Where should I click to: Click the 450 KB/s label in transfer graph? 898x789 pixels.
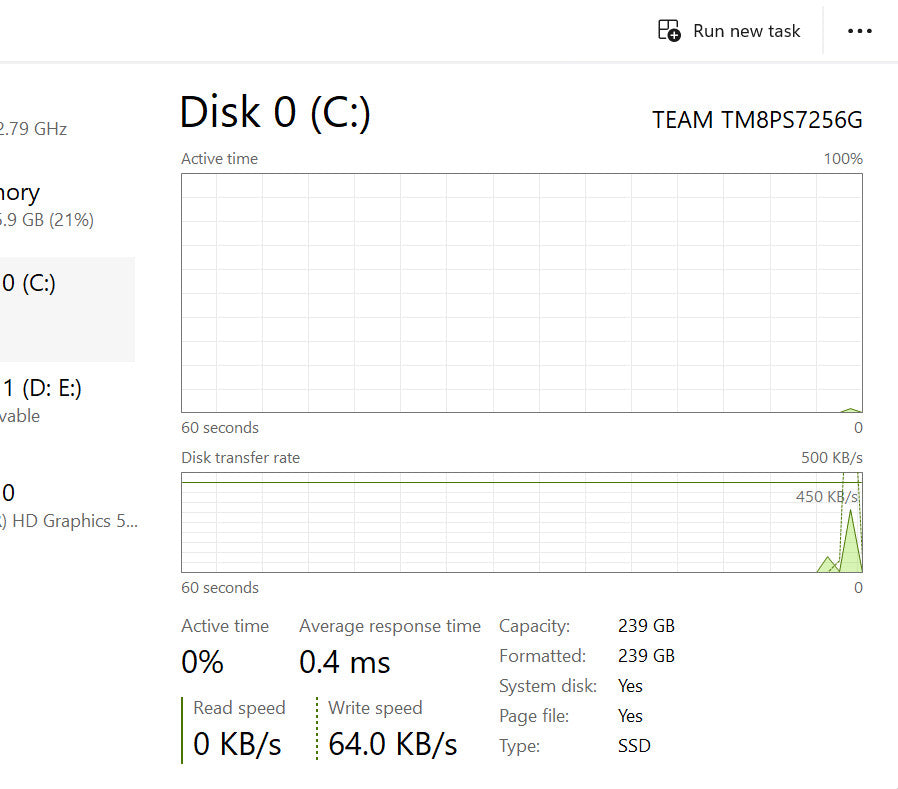click(824, 497)
